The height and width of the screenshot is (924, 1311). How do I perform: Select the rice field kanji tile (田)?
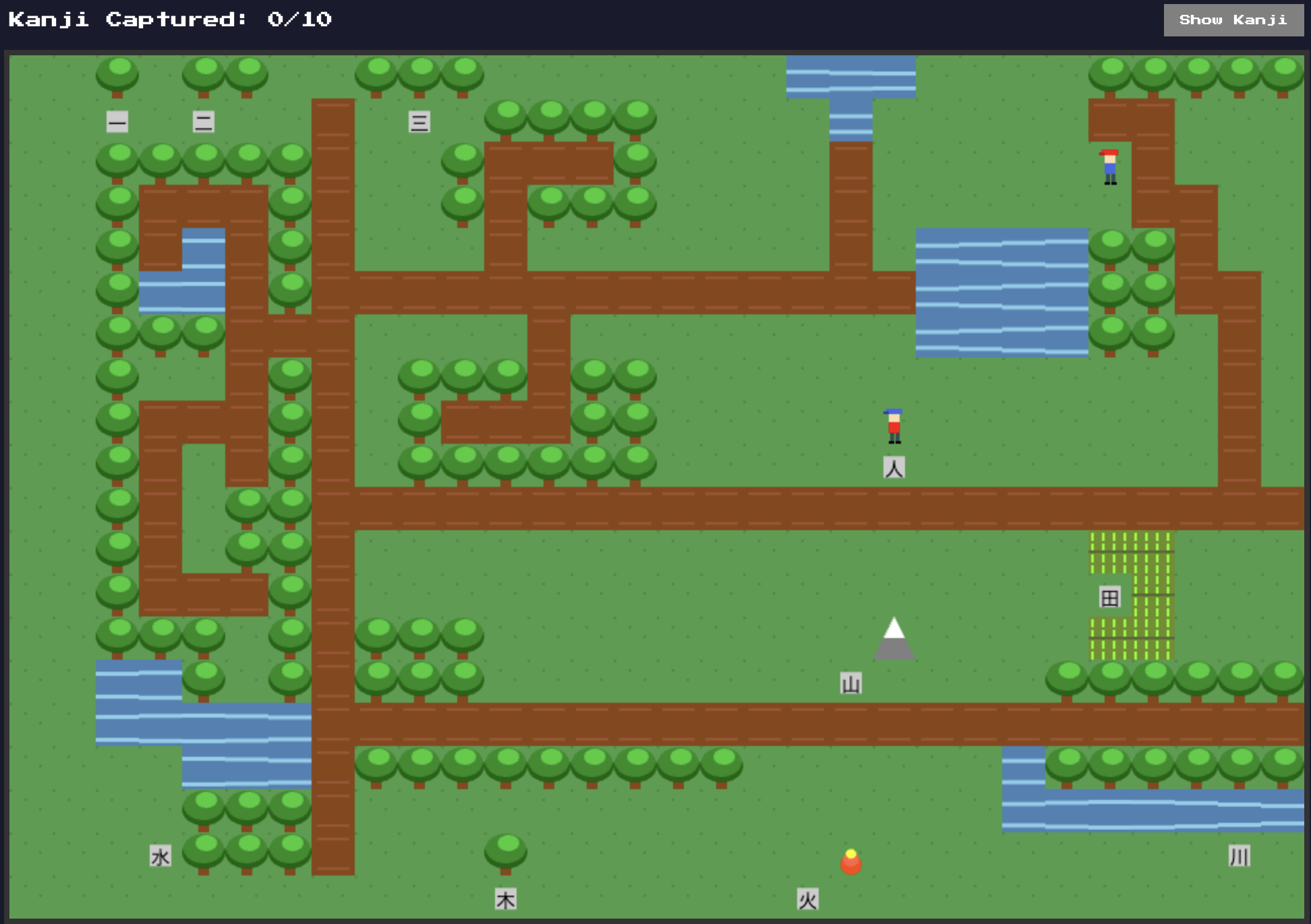(1109, 597)
